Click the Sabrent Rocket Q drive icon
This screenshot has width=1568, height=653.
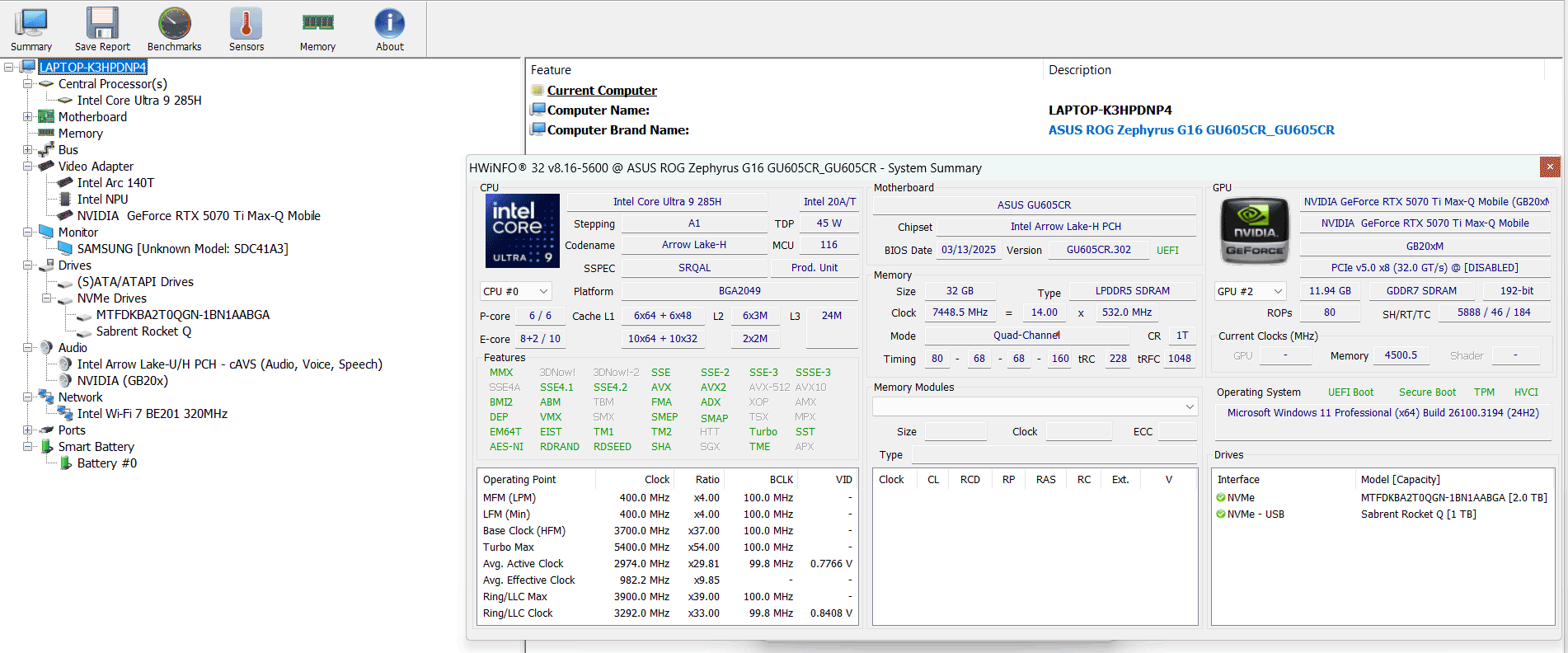(x=84, y=332)
